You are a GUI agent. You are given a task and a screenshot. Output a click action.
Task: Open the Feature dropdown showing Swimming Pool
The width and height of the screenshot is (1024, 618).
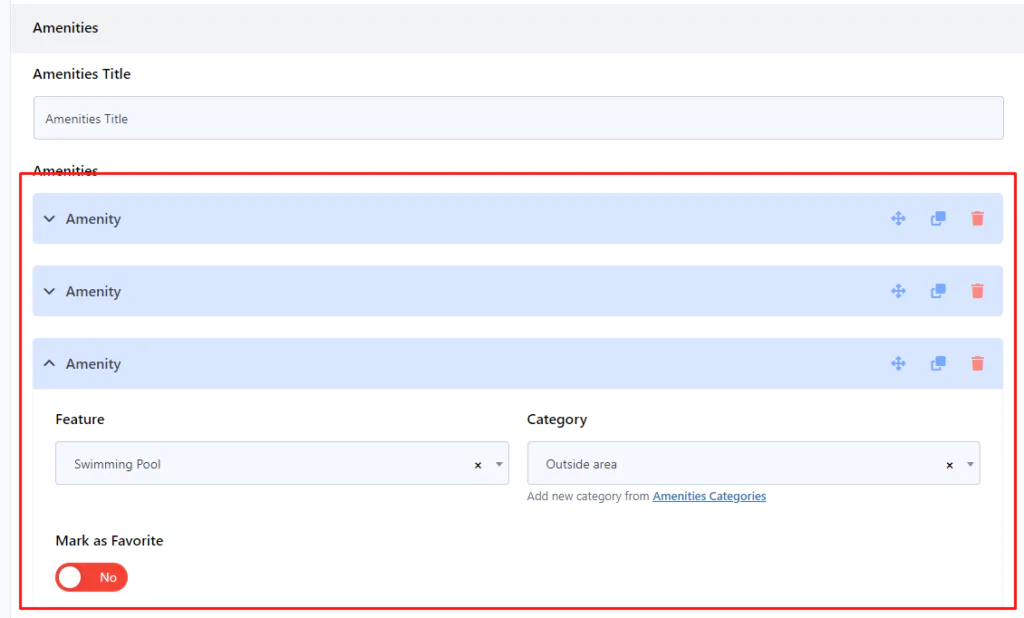pos(281,463)
